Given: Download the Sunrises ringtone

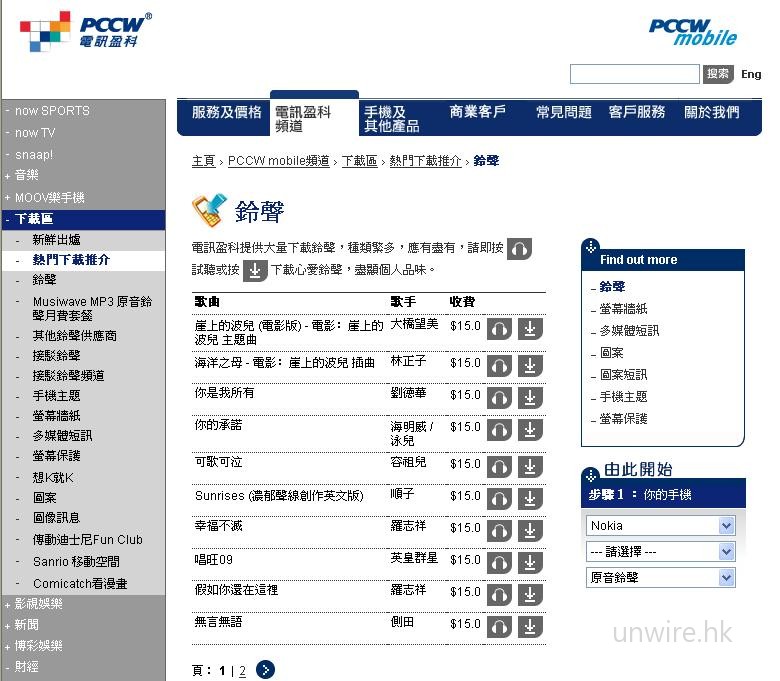Looking at the screenshot, I should 530,499.
